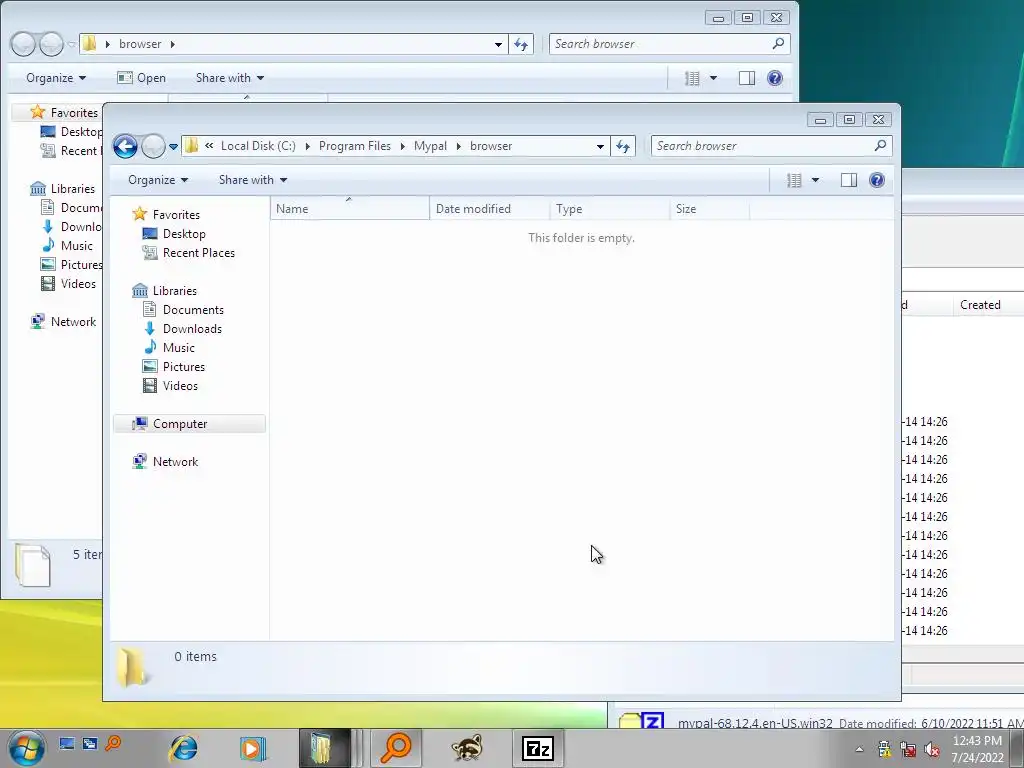Open the view options dropdown arrow in front window
This screenshot has width=1024, height=768.
(x=815, y=180)
